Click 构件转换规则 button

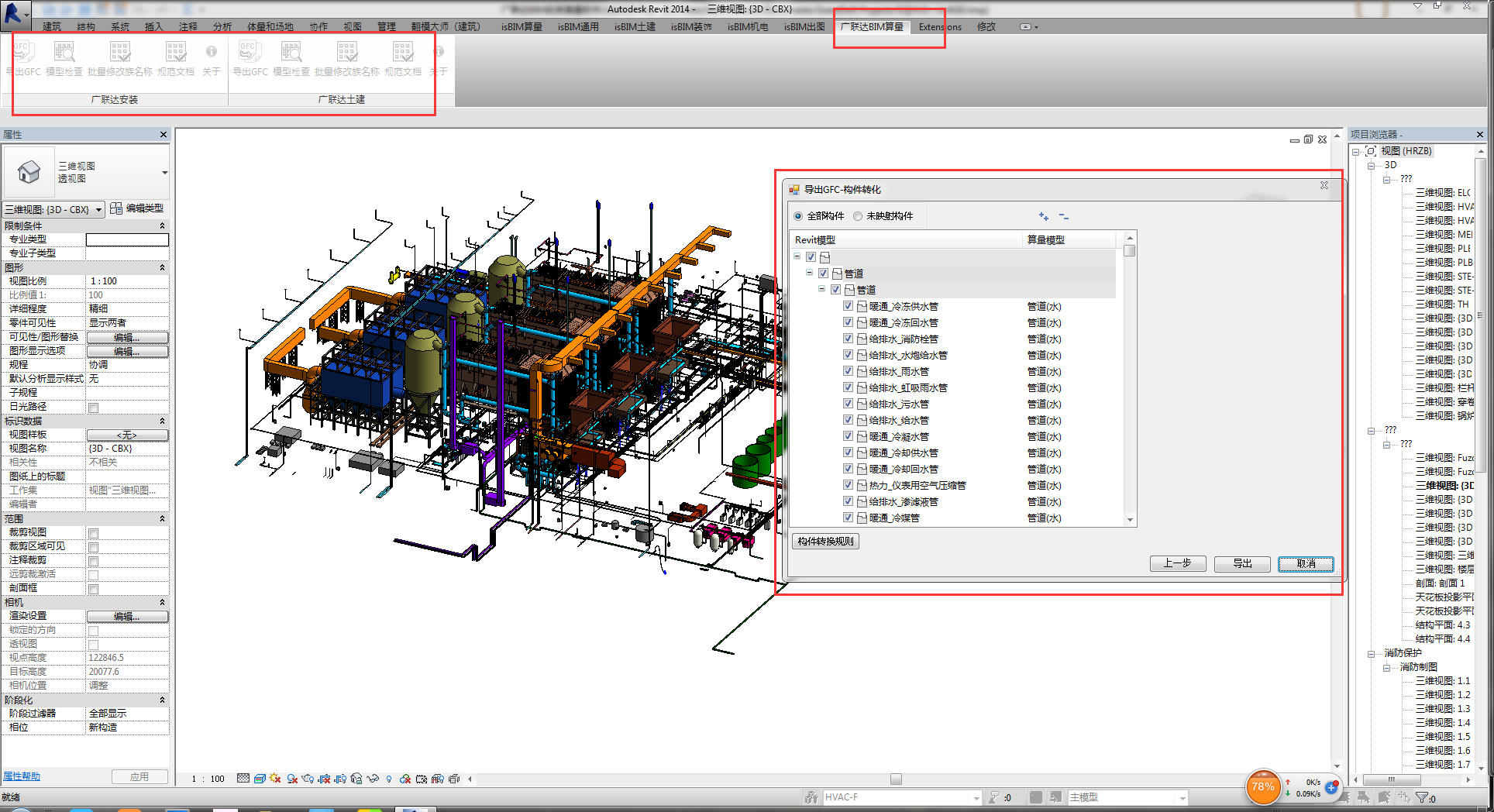coord(826,542)
